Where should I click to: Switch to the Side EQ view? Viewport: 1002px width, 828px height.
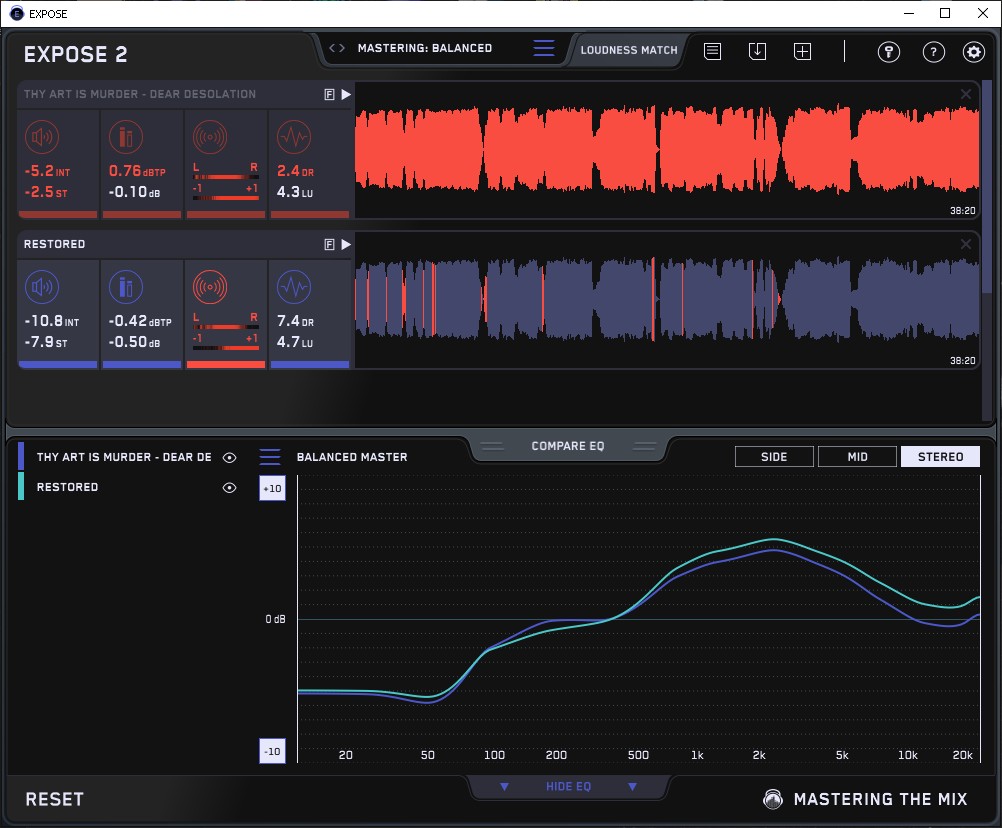(x=774, y=457)
